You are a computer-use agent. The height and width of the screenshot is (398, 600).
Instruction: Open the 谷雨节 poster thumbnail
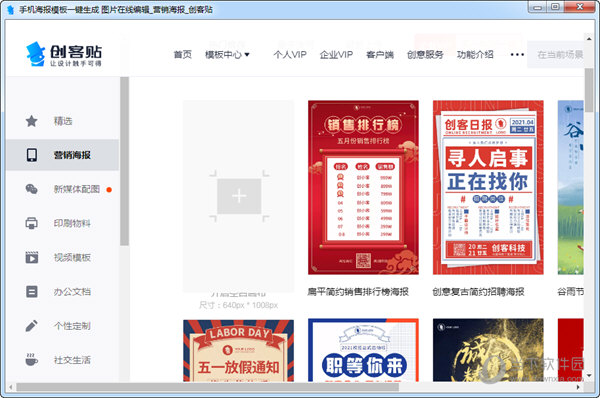click(571, 188)
